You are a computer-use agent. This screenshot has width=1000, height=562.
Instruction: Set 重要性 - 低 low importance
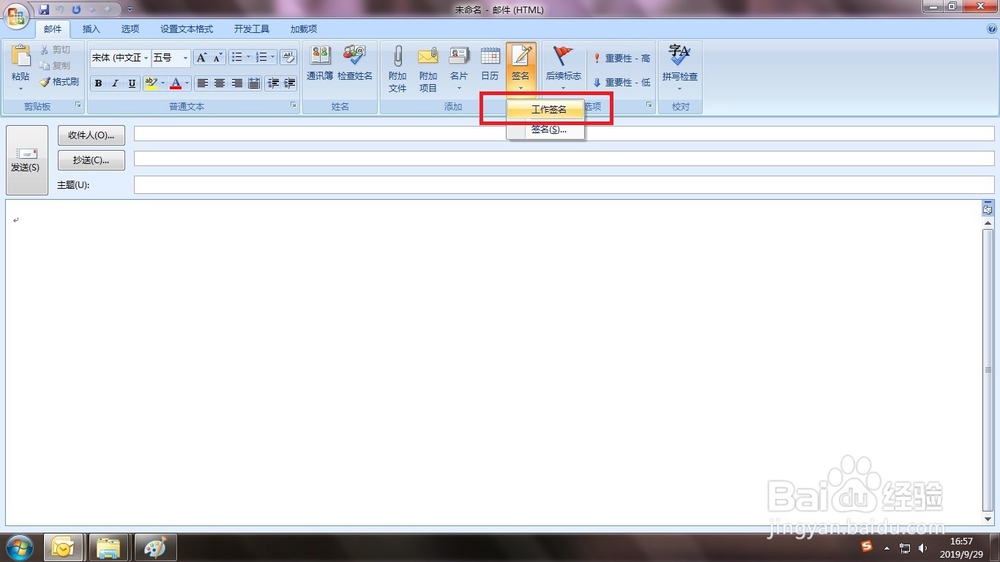click(x=622, y=82)
